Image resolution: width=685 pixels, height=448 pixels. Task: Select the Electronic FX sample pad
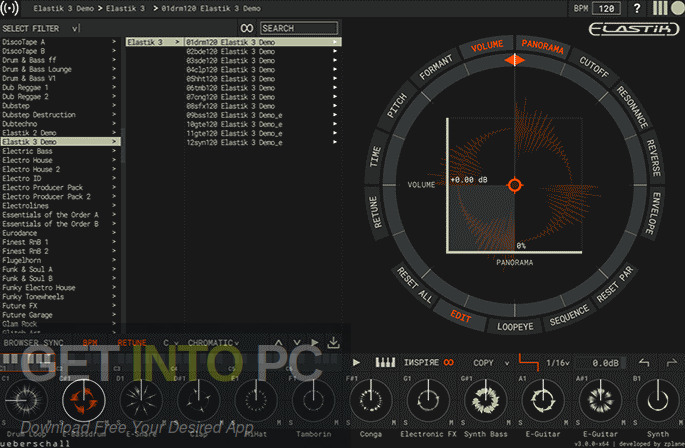(428, 400)
